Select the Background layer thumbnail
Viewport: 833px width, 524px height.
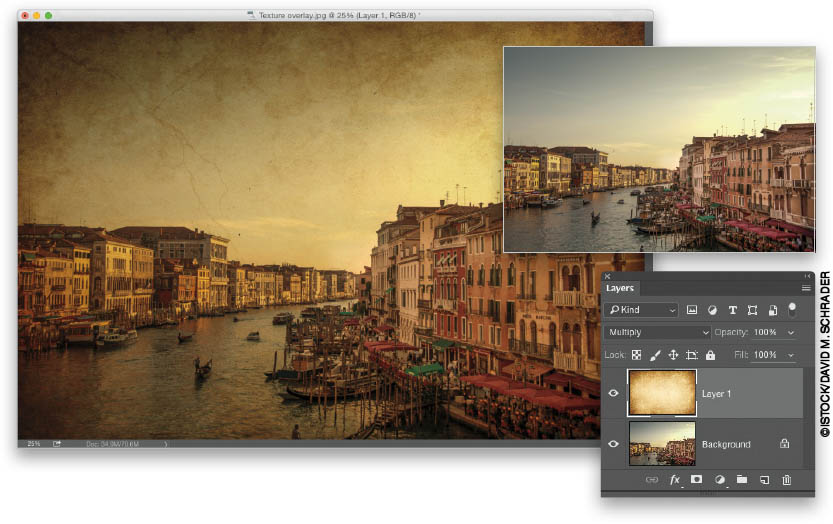coord(662,443)
